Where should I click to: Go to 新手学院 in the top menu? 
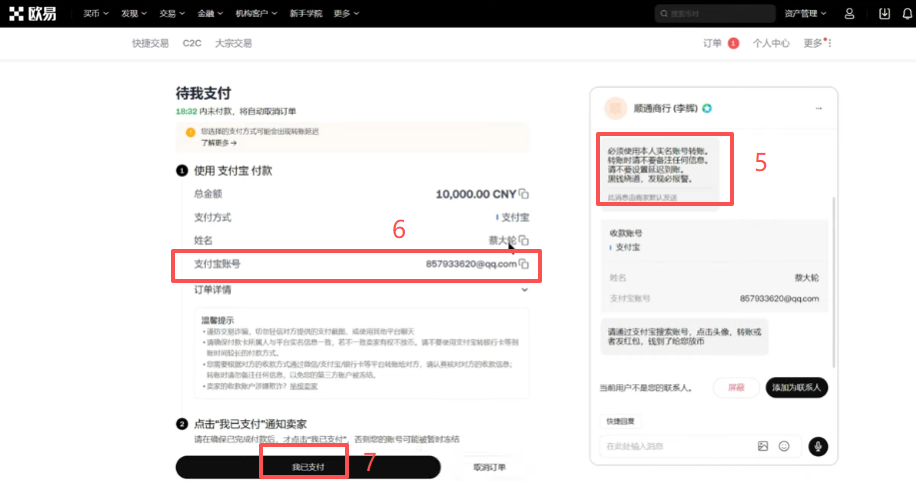[306, 13]
